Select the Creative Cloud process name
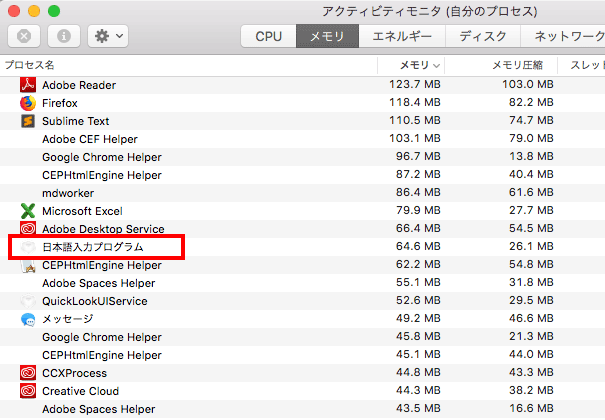 (x=81, y=391)
